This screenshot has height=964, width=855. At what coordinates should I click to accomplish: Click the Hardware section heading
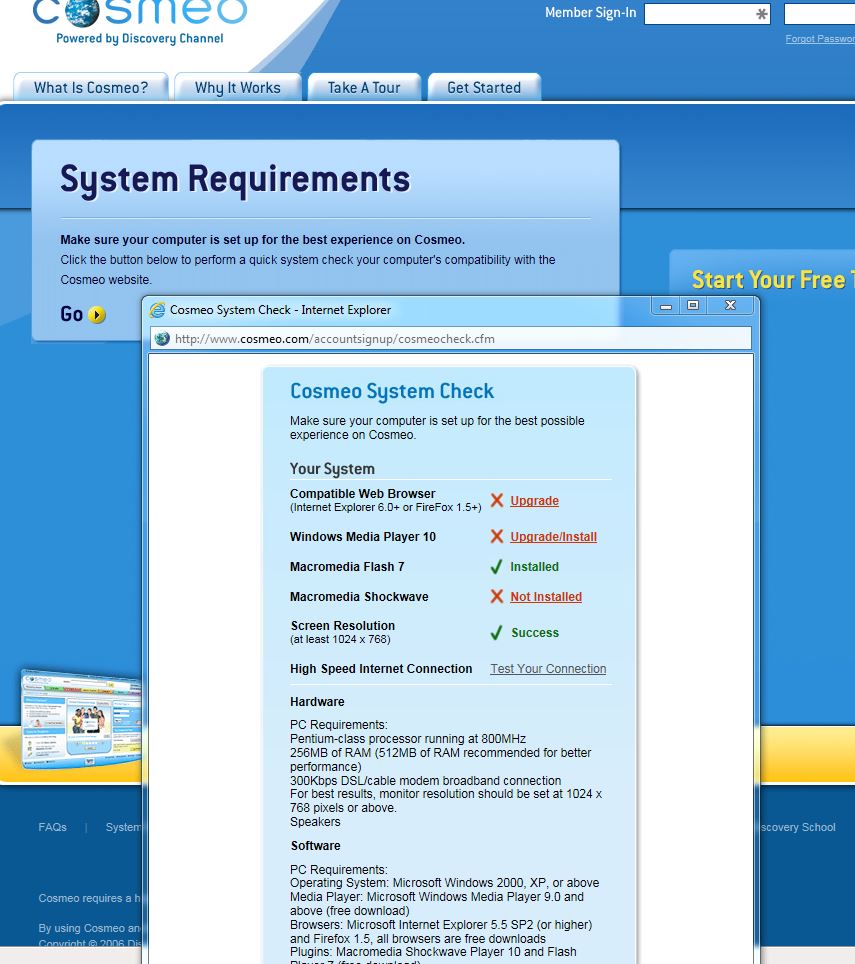click(317, 701)
